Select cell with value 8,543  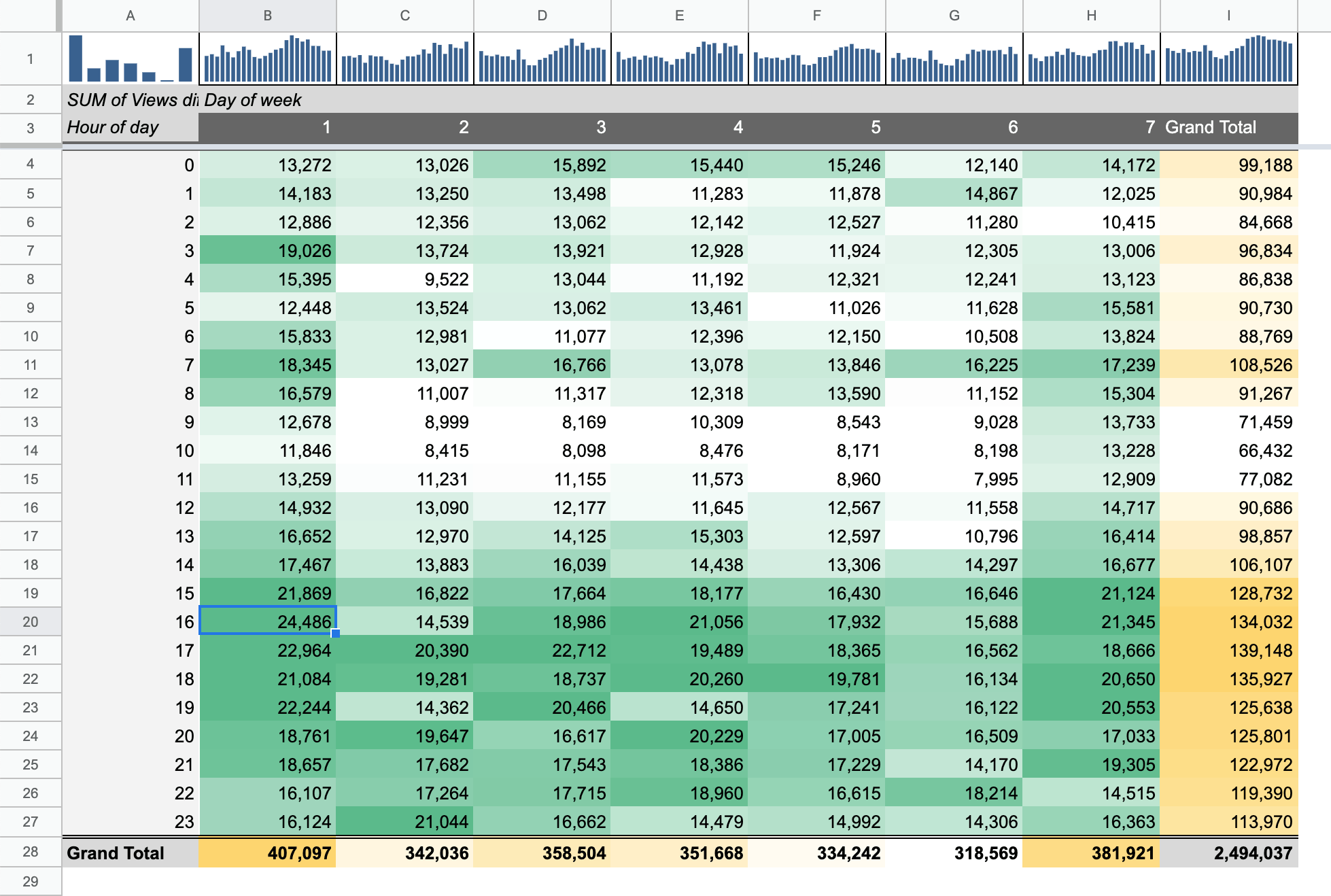pos(817,421)
